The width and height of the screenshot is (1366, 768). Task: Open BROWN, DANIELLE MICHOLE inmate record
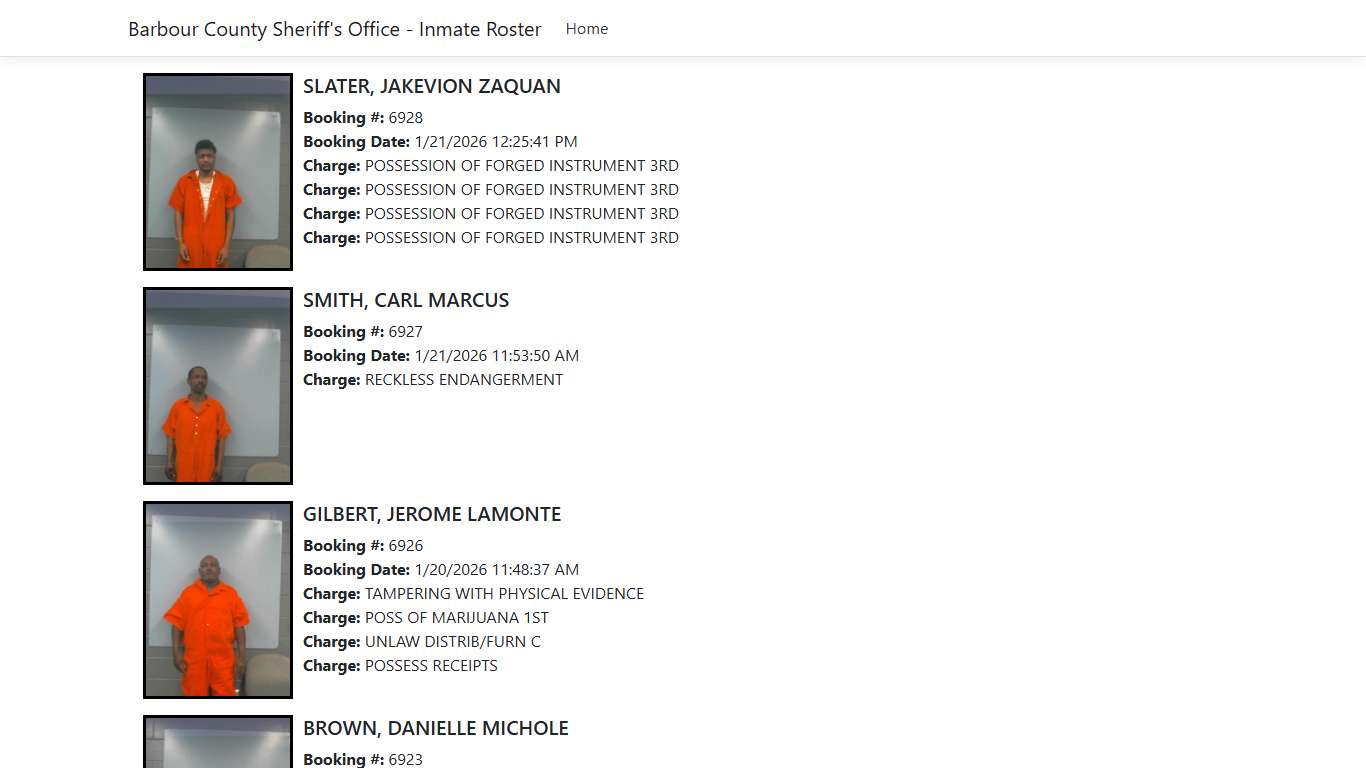click(436, 728)
